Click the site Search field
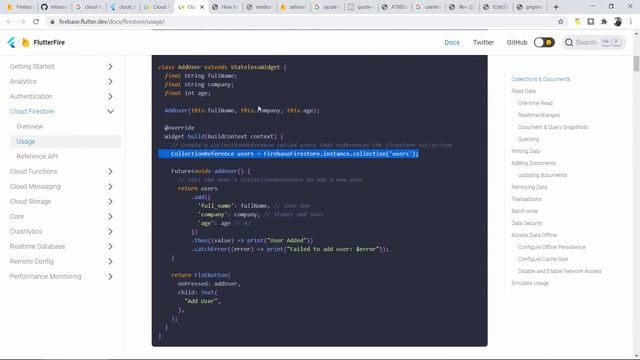Viewport: 640px width, 360px height. [593, 42]
